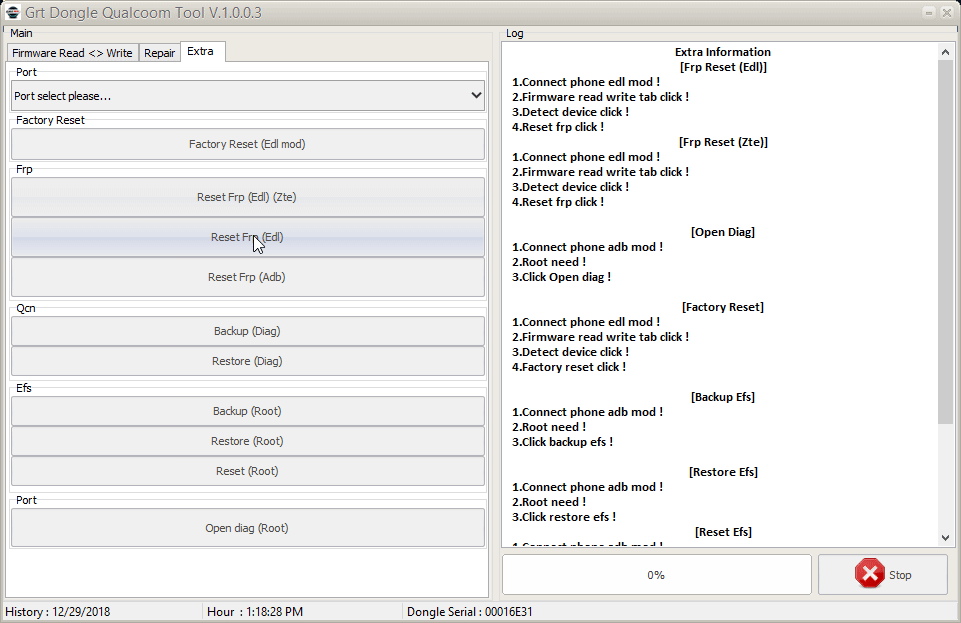Click Hour 1:18:28 PM in status bar
The height and width of the screenshot is (623, 961).
click(255, 611)
